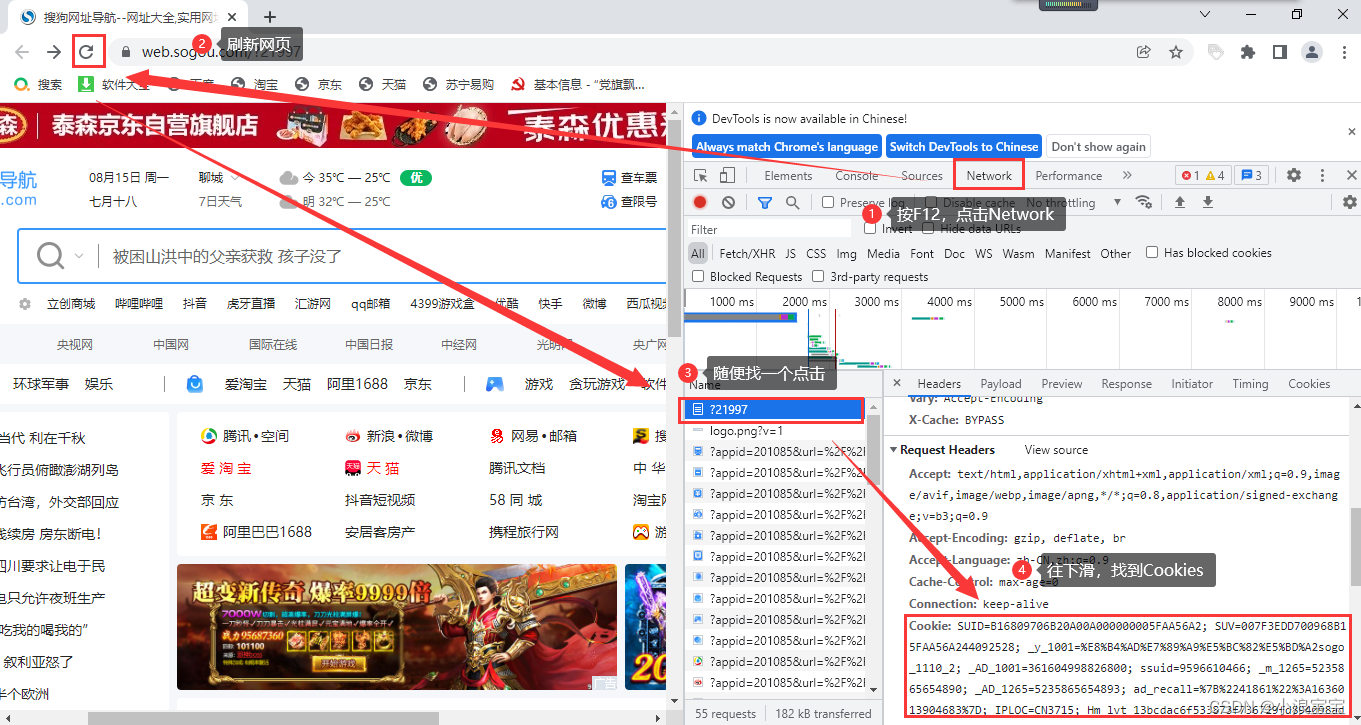Enable the Blocked Requests checkbox
The image size is (1361, 725).
point(698,276)
